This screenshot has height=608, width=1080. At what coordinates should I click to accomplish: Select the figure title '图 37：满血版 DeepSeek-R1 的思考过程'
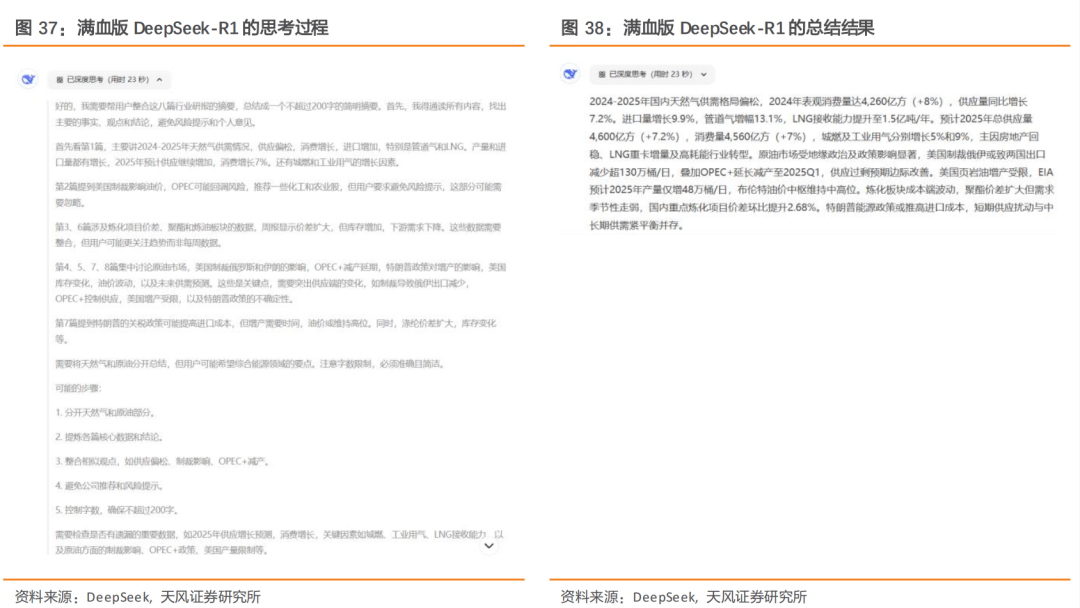[172, 28]
